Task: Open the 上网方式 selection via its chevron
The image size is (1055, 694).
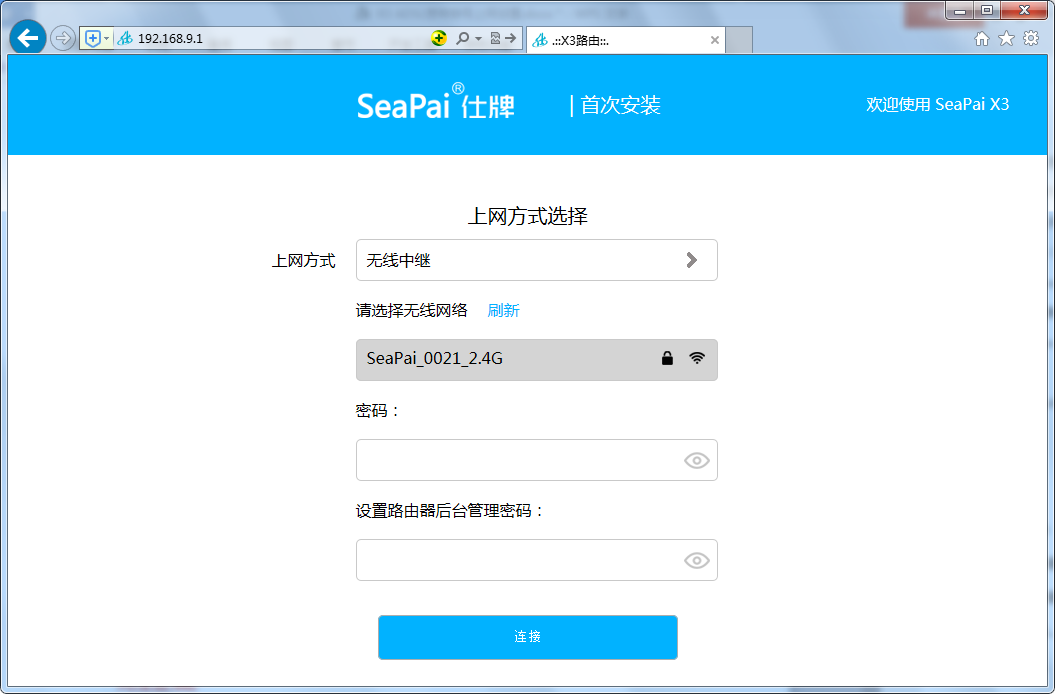Action: 692,260
